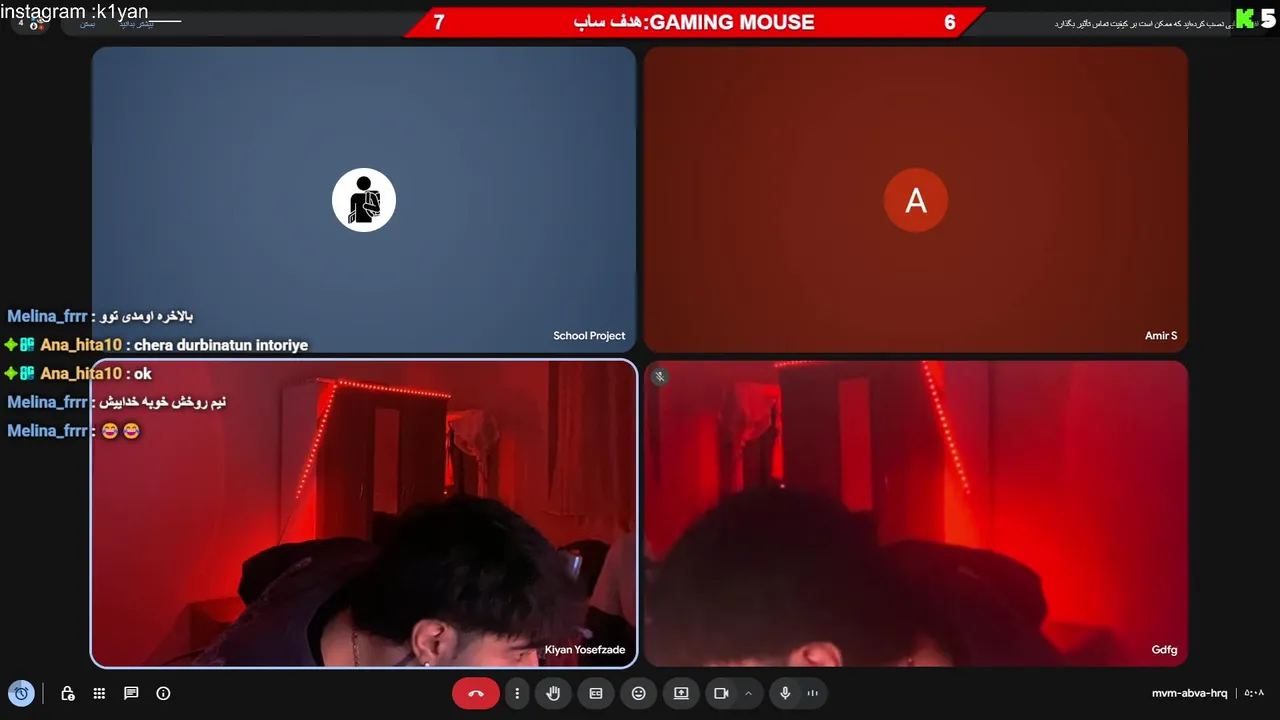Click the audio level bars beside the microphone
The height and width of the screenshot is (720, 1280).
[813, 693]
